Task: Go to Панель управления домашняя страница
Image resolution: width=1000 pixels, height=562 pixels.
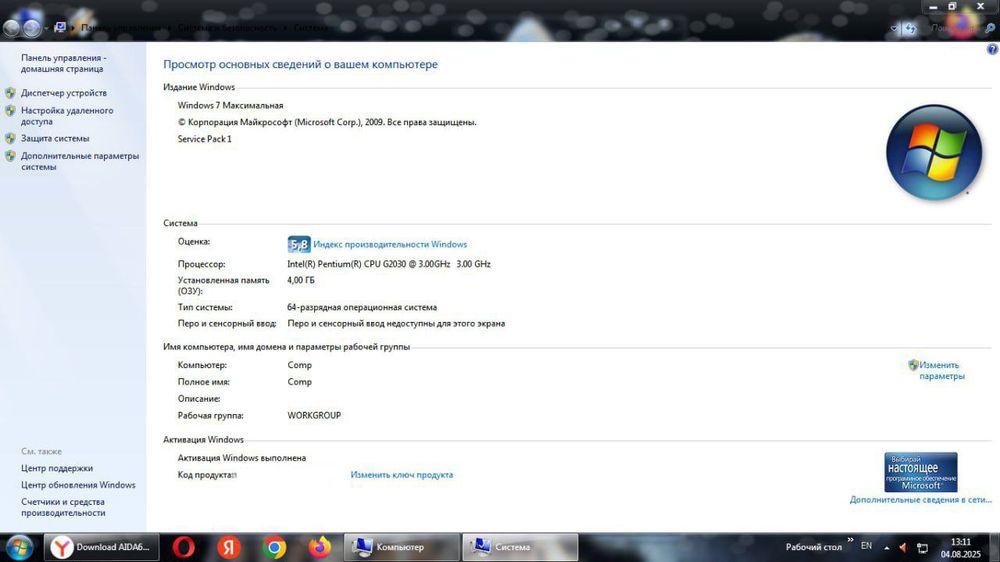Action: click(64, 63)
